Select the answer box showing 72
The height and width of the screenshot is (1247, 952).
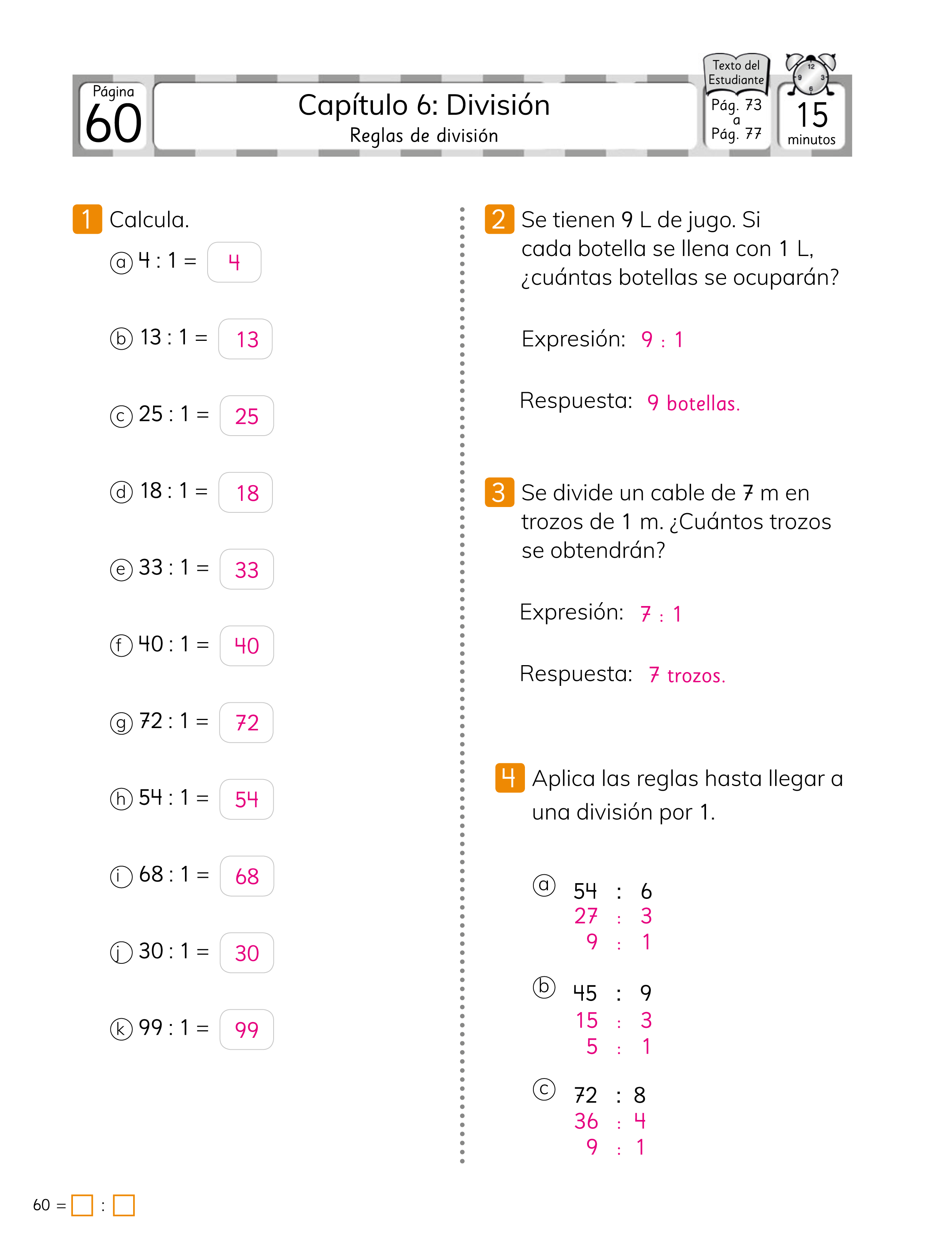[246, 723]
